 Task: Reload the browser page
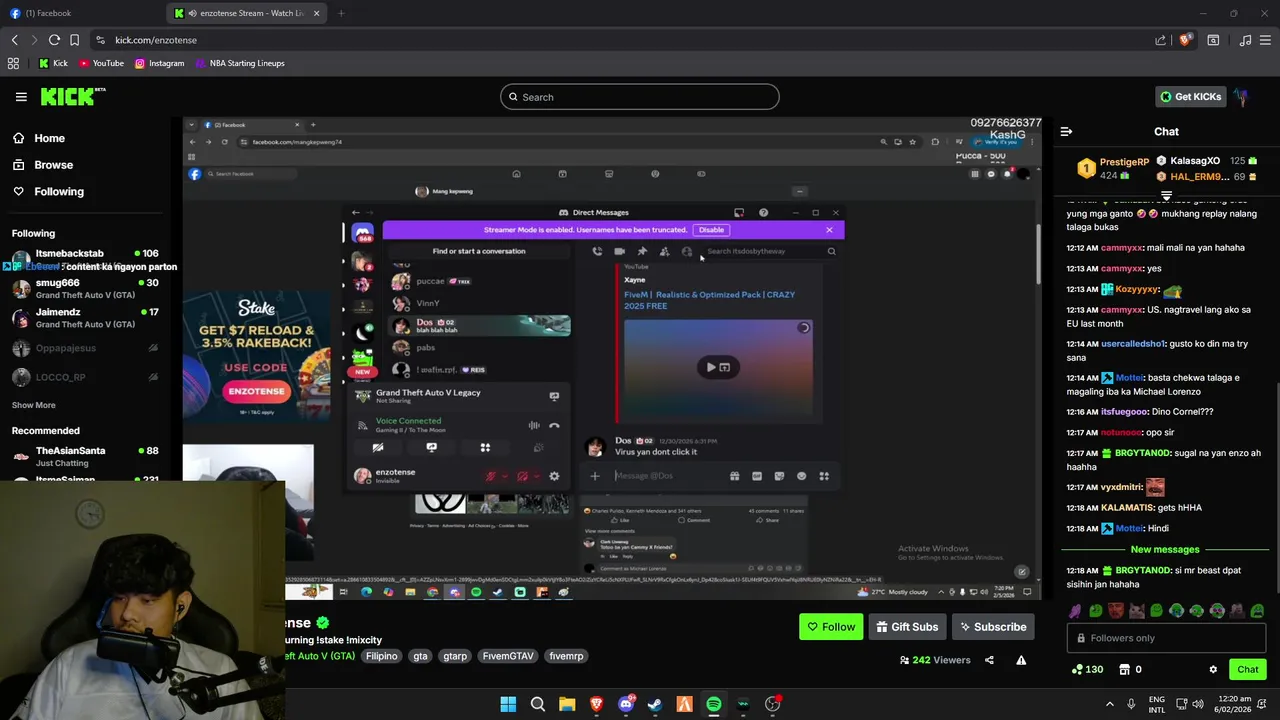click(x=54, y=40)
